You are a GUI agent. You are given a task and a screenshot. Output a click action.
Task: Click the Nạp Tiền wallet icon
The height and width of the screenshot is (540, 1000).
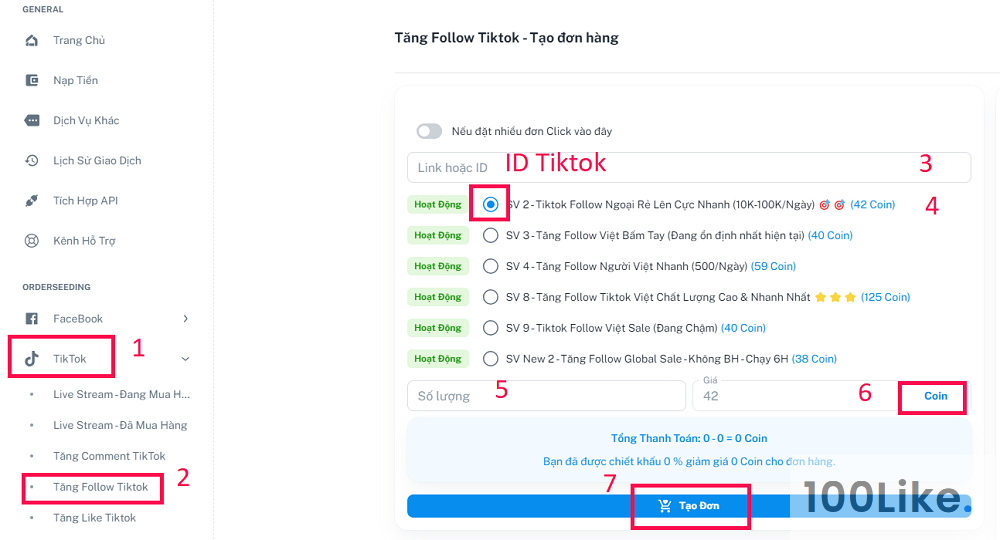pos(31,80)
